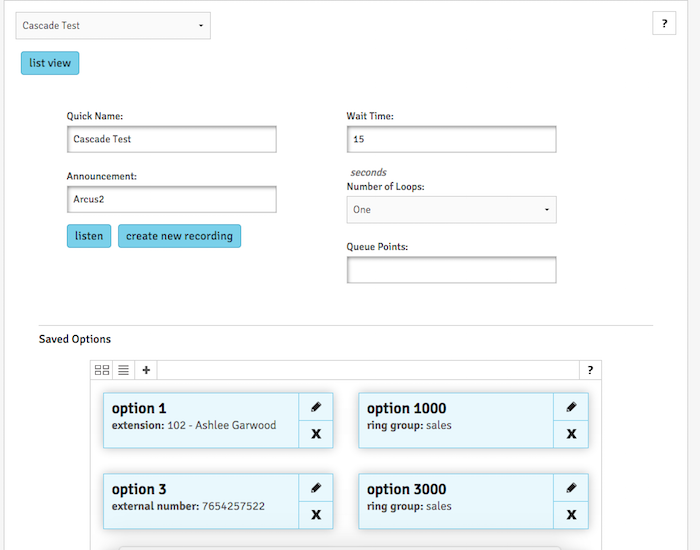This screenshot has height=550, width=700.
Task: Open page help question mark at top right
Action: point(664,24)
